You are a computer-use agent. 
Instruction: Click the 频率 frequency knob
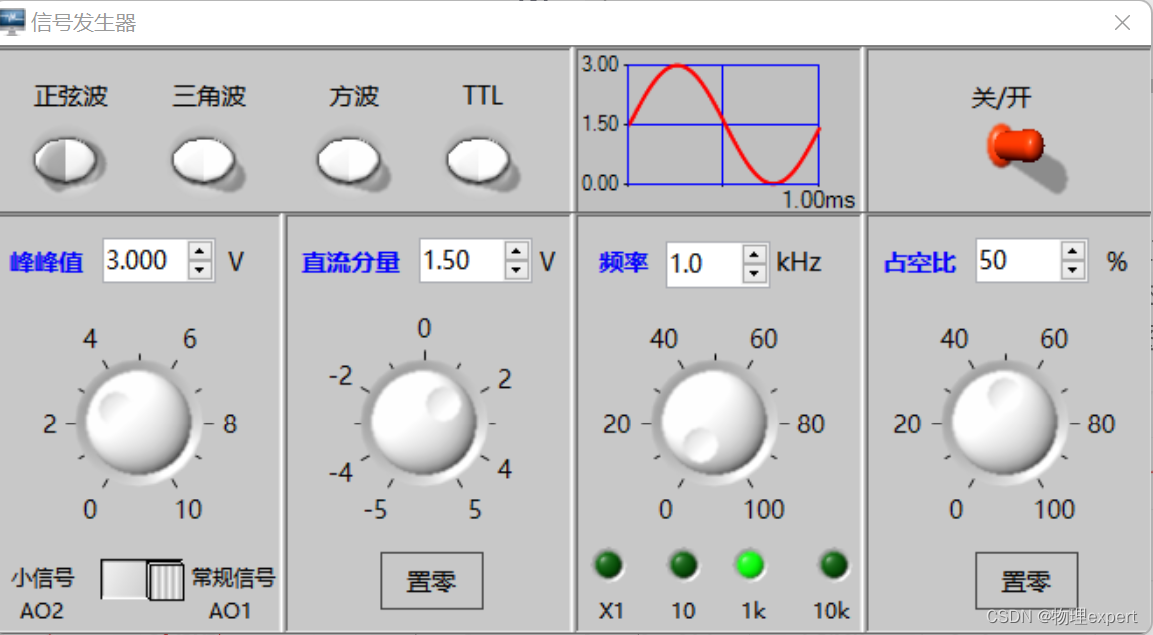(715, 423)
